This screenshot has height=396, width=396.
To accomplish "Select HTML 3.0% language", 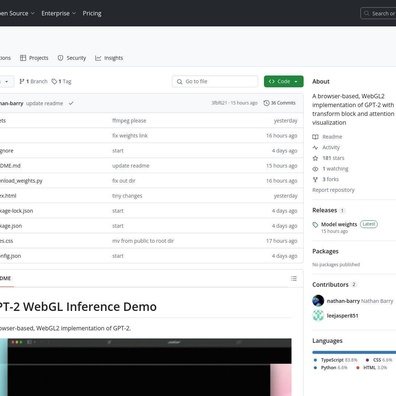I will tap(372, 368).
